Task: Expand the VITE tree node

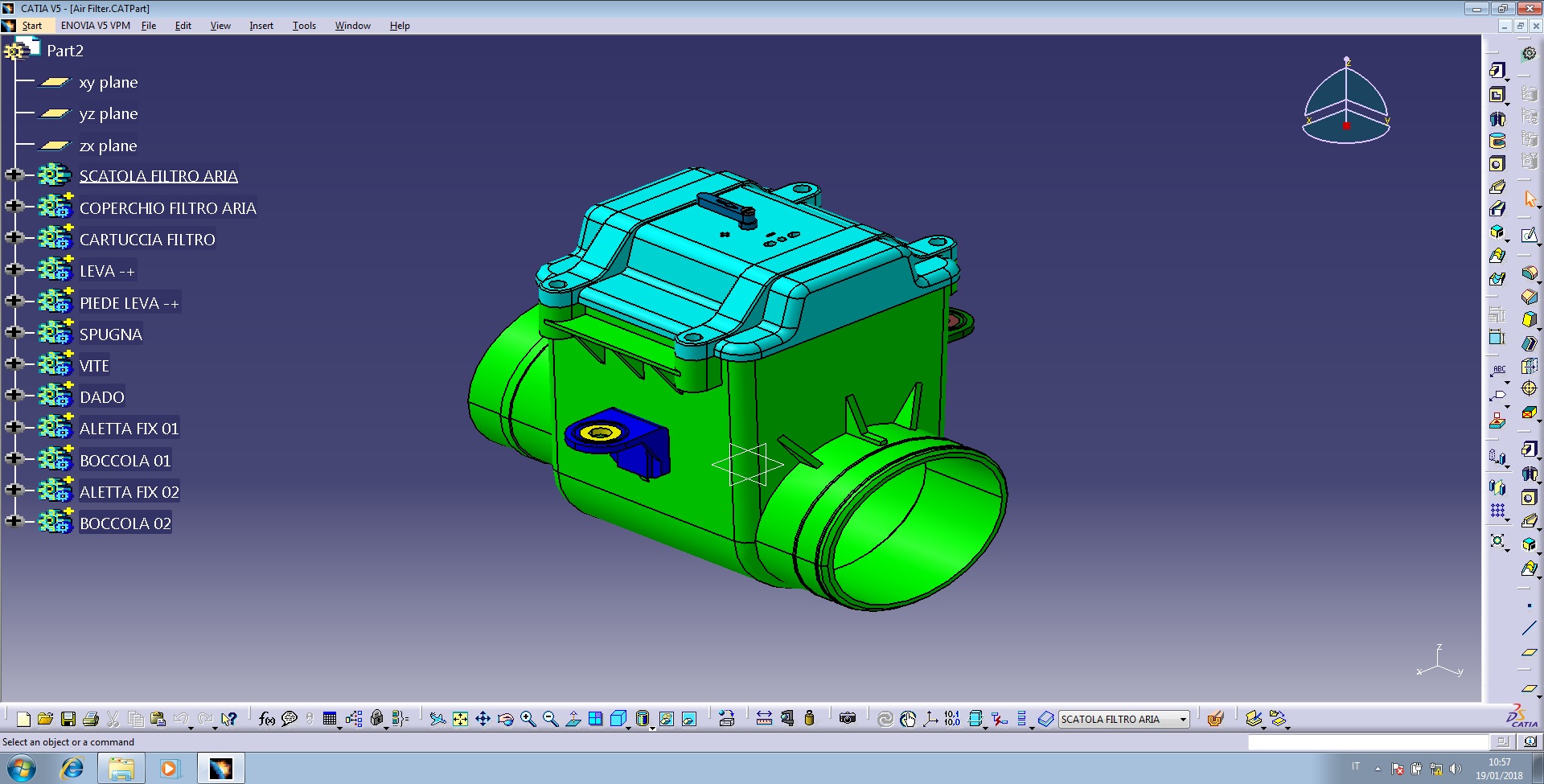Action: tap(13, 363)
